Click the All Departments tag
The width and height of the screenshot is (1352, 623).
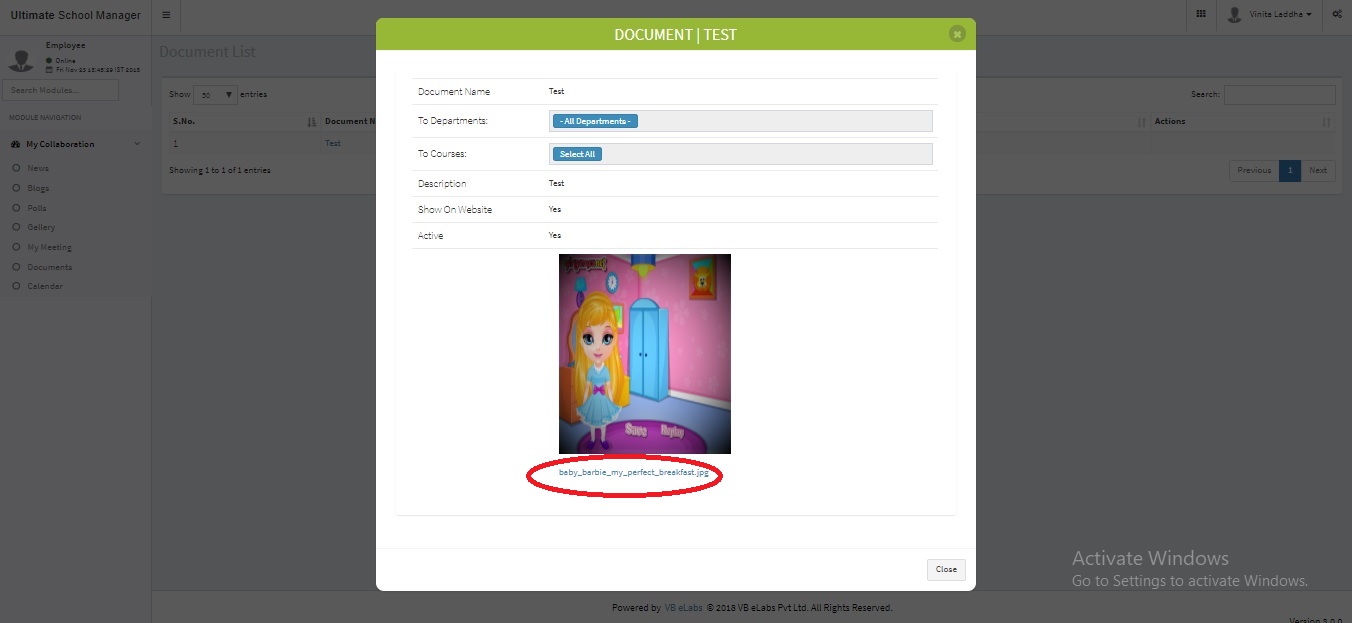point(595,121)
